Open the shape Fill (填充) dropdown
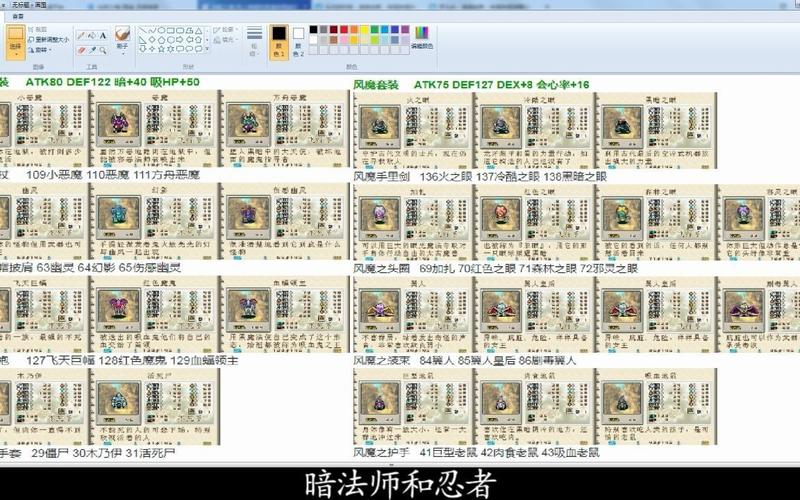The width and height of the screenshot is (800, 500). pos(225,40)
